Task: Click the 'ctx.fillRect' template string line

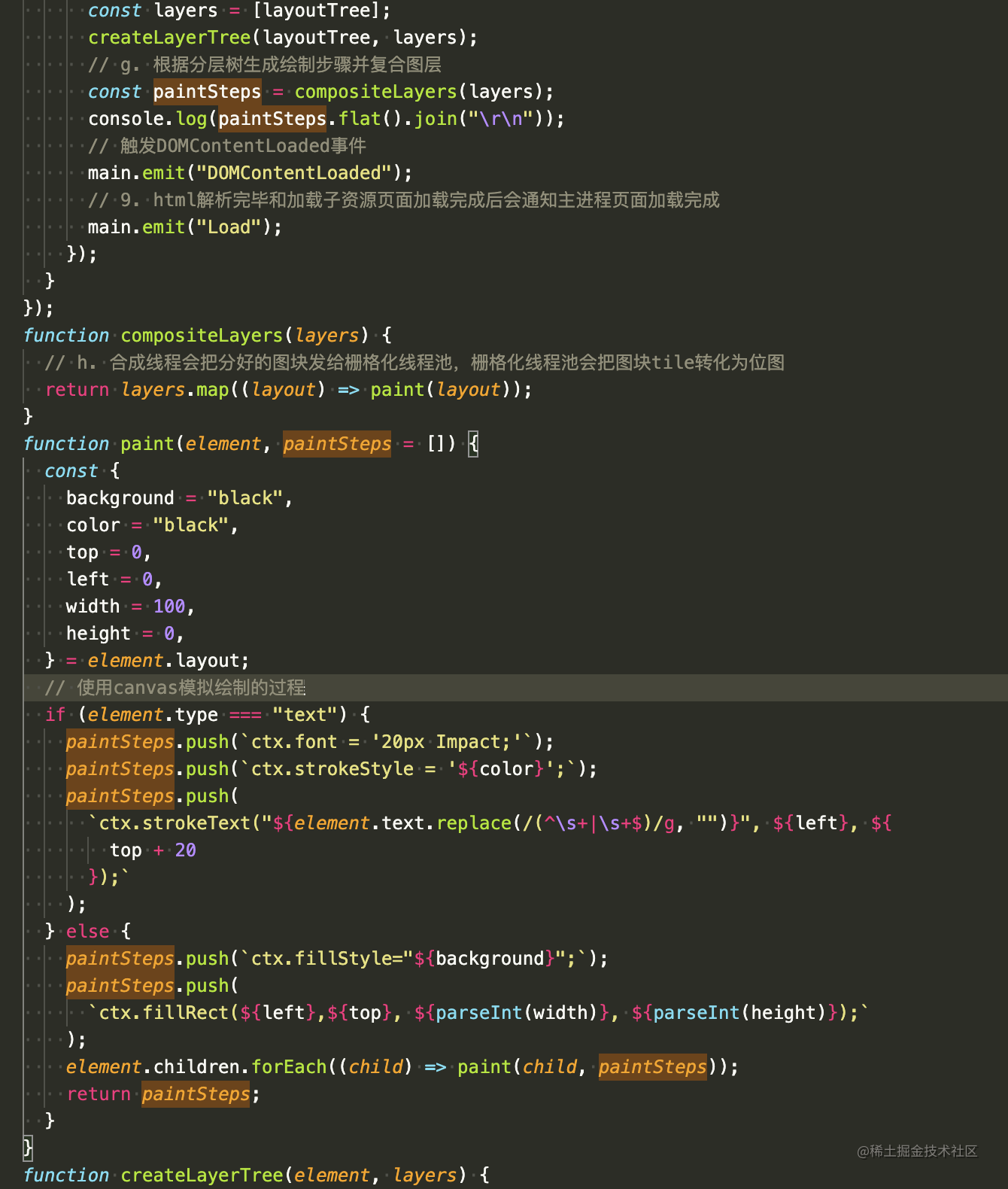Action: pos(478,1013)
